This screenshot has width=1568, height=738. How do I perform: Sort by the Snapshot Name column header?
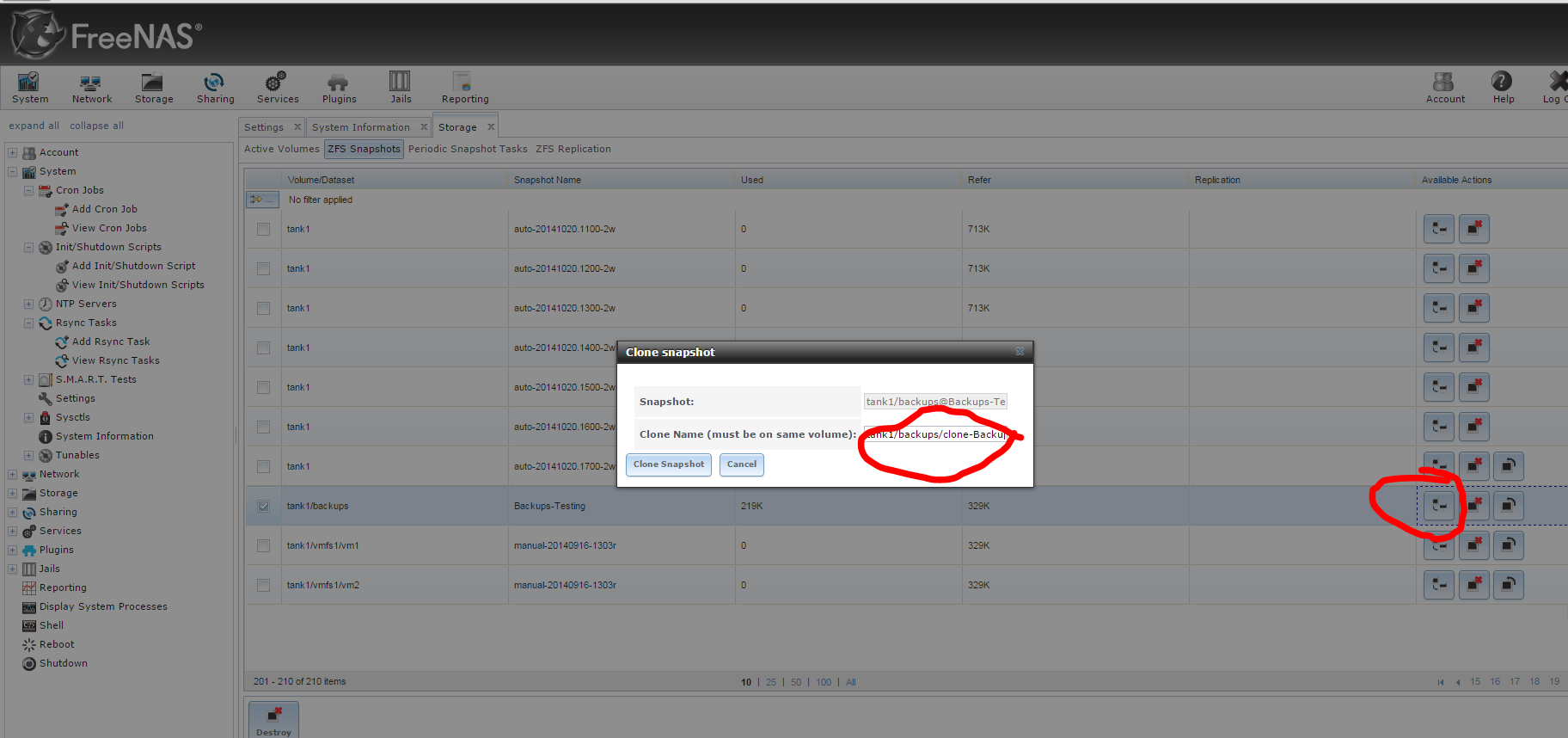pyautogui.click(x=622, y=180)
